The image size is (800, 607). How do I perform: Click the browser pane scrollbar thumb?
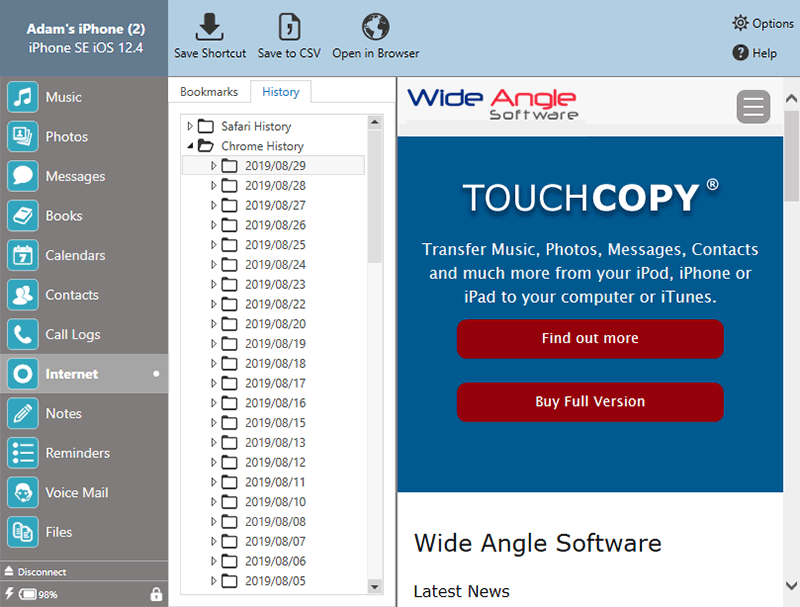pos(791,157)
